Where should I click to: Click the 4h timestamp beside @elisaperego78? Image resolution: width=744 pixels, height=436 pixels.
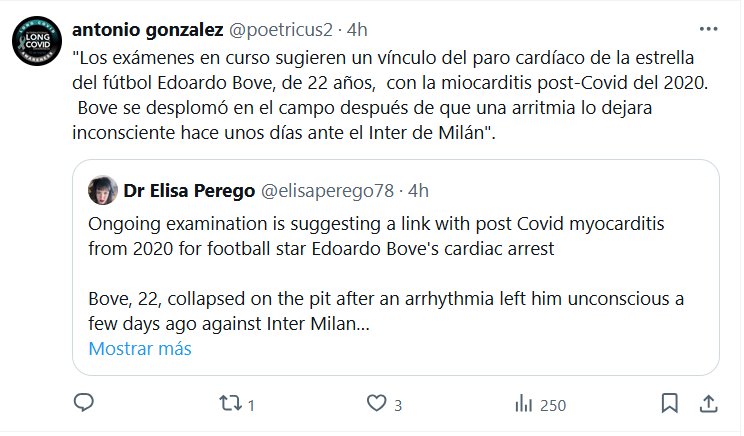point(418,189)
